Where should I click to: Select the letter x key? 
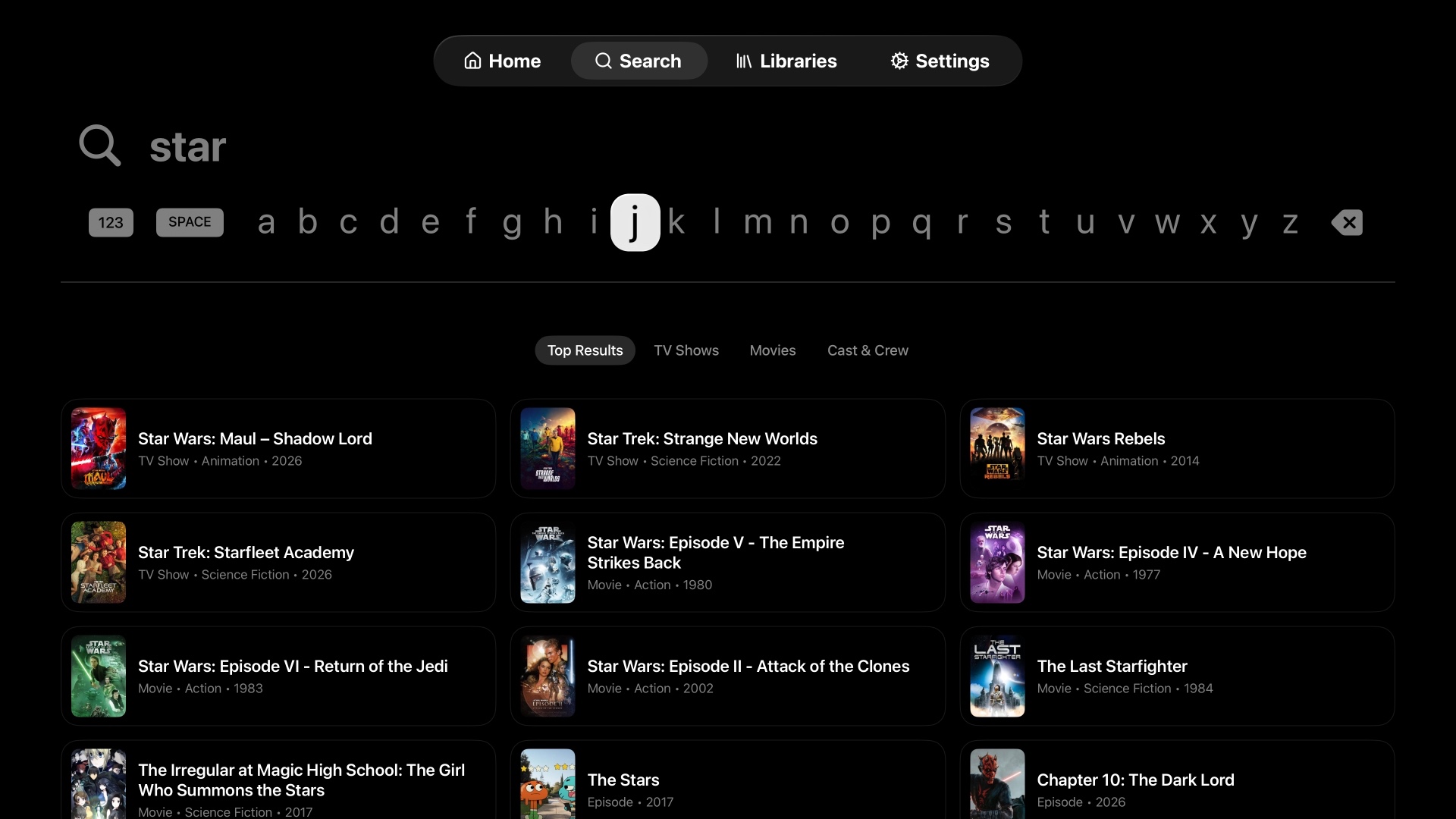pos(1208,222)
